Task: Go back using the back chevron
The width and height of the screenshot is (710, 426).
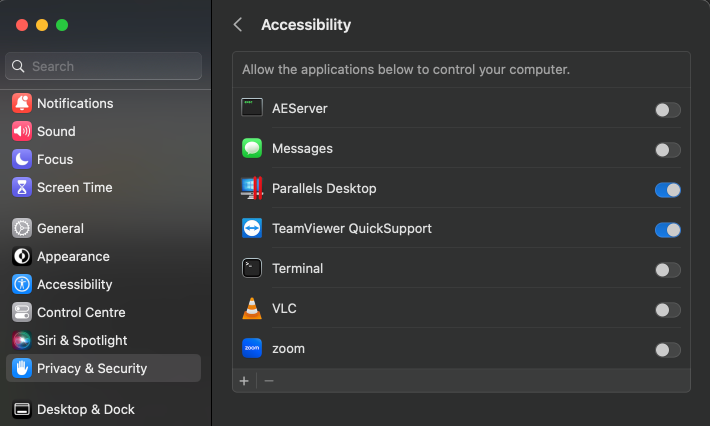Action: 238,24
